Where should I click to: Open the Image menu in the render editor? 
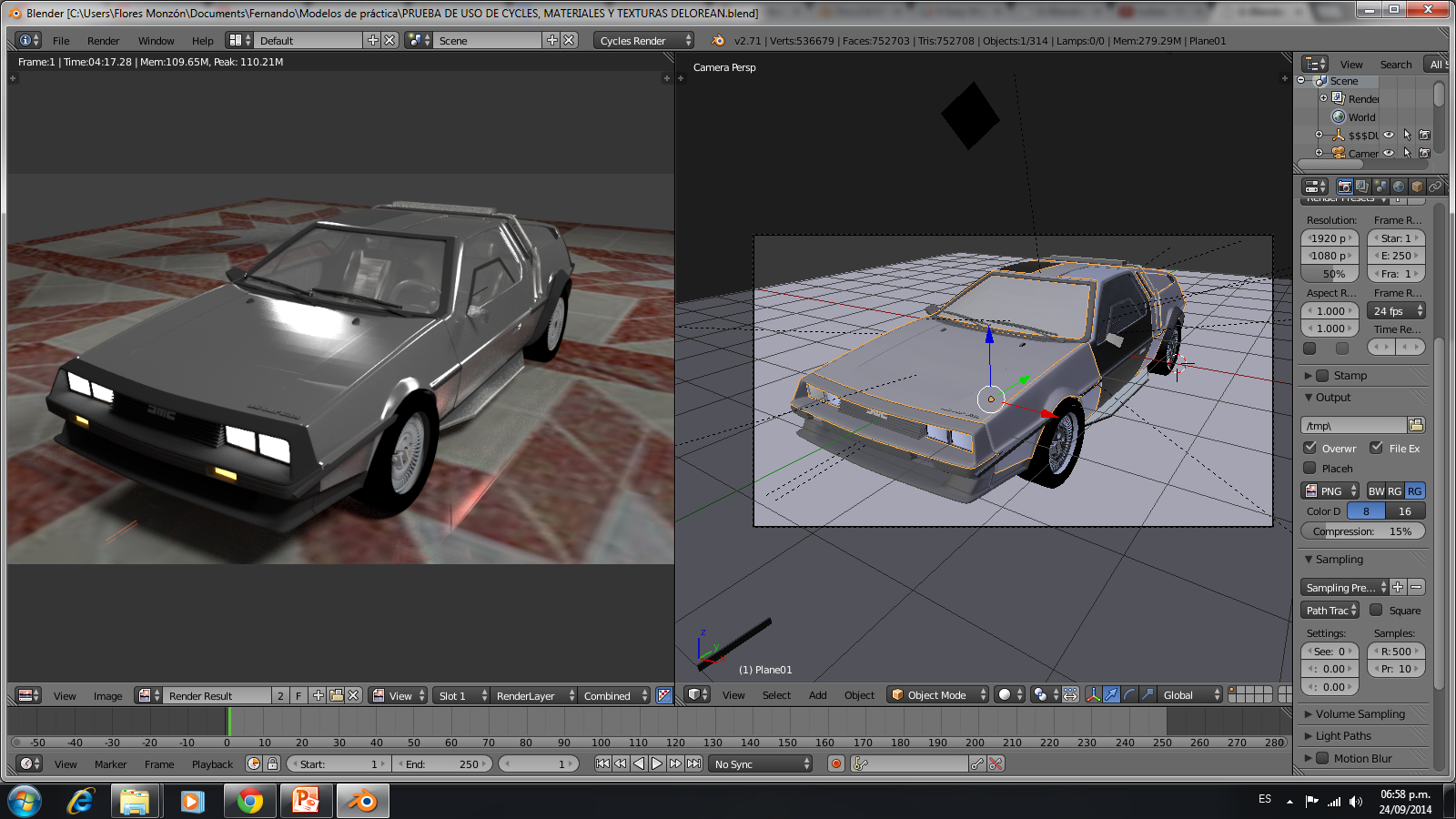[107, 696]
